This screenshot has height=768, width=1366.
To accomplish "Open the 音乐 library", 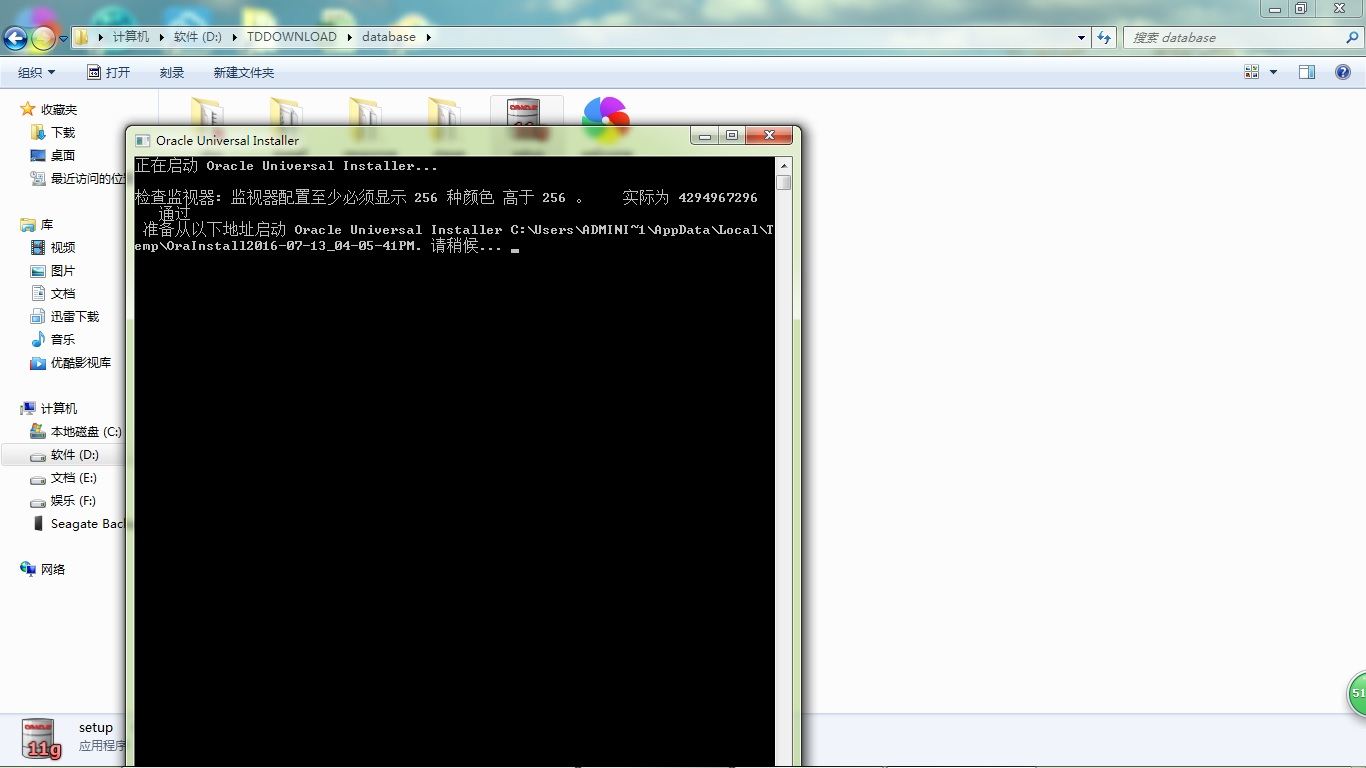I will point(63,339).
